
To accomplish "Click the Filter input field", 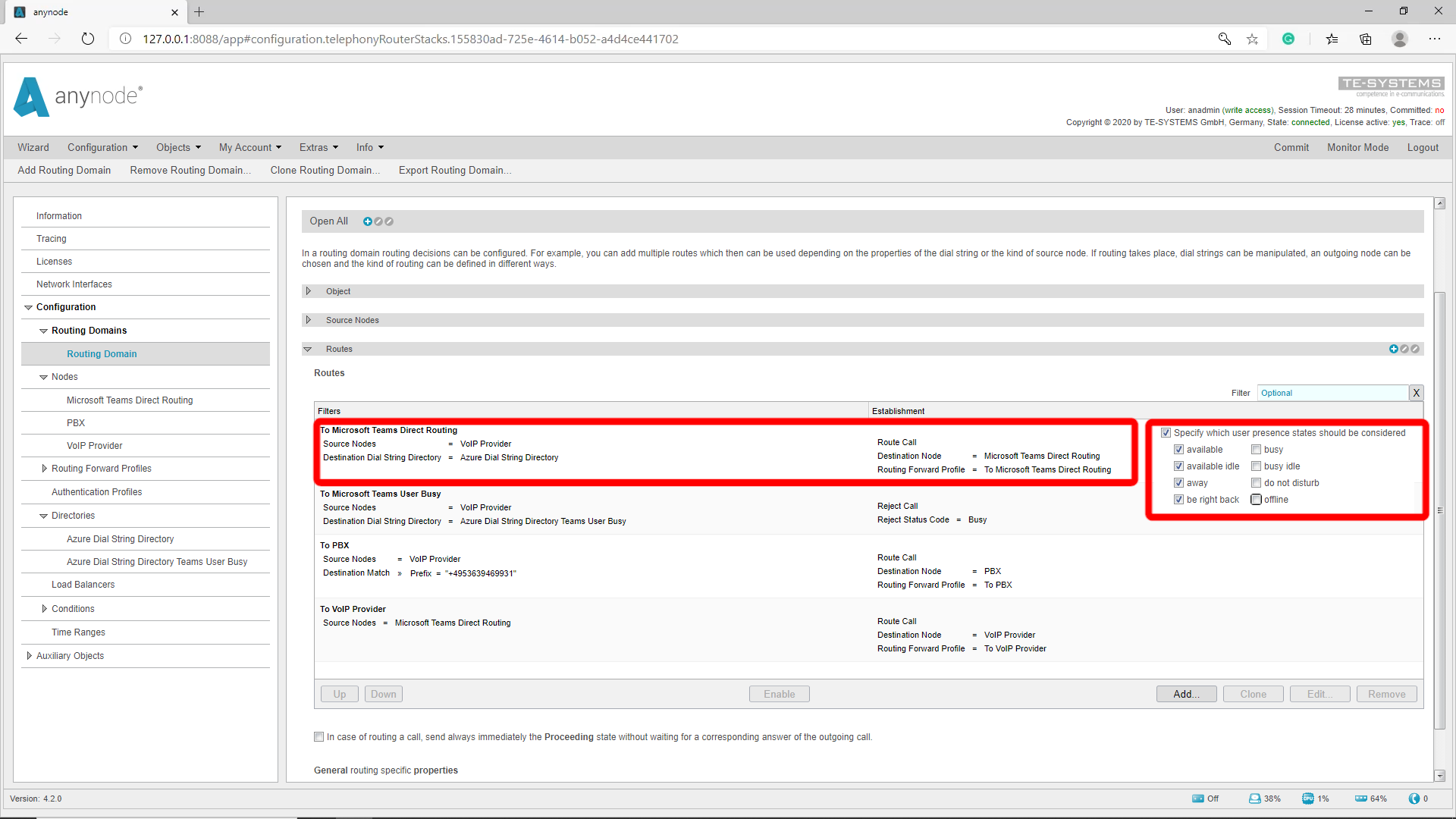I will pyautogui.click(x=1332, y=393).
